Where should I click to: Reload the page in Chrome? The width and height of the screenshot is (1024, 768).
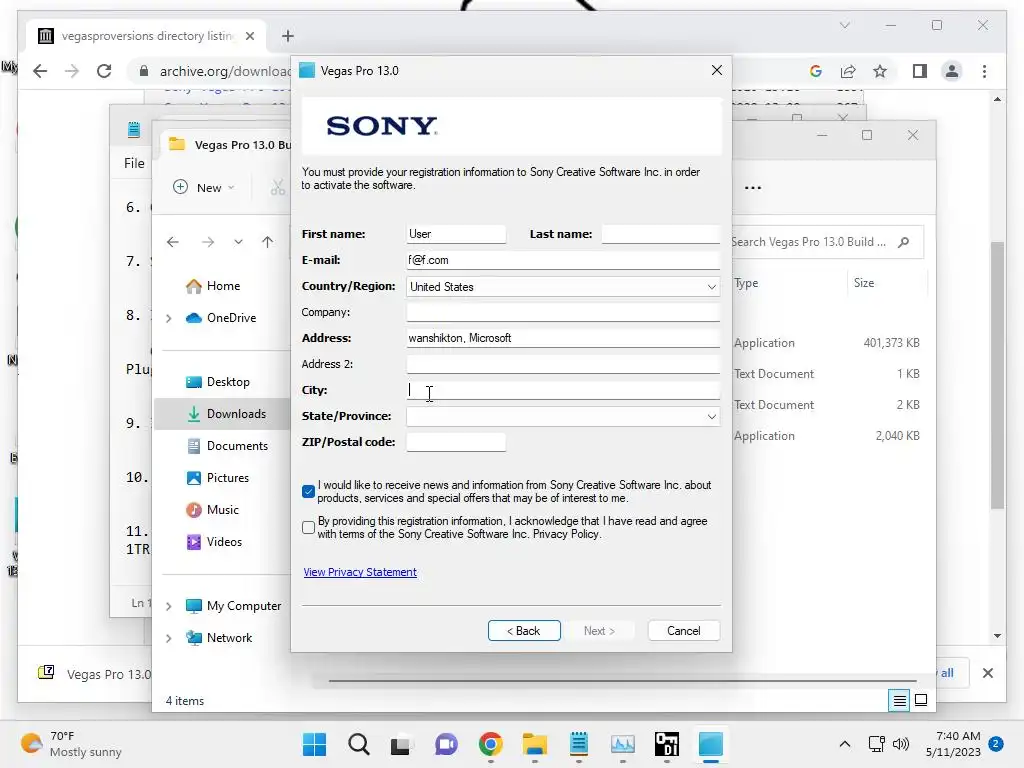(x=104, y=71)
